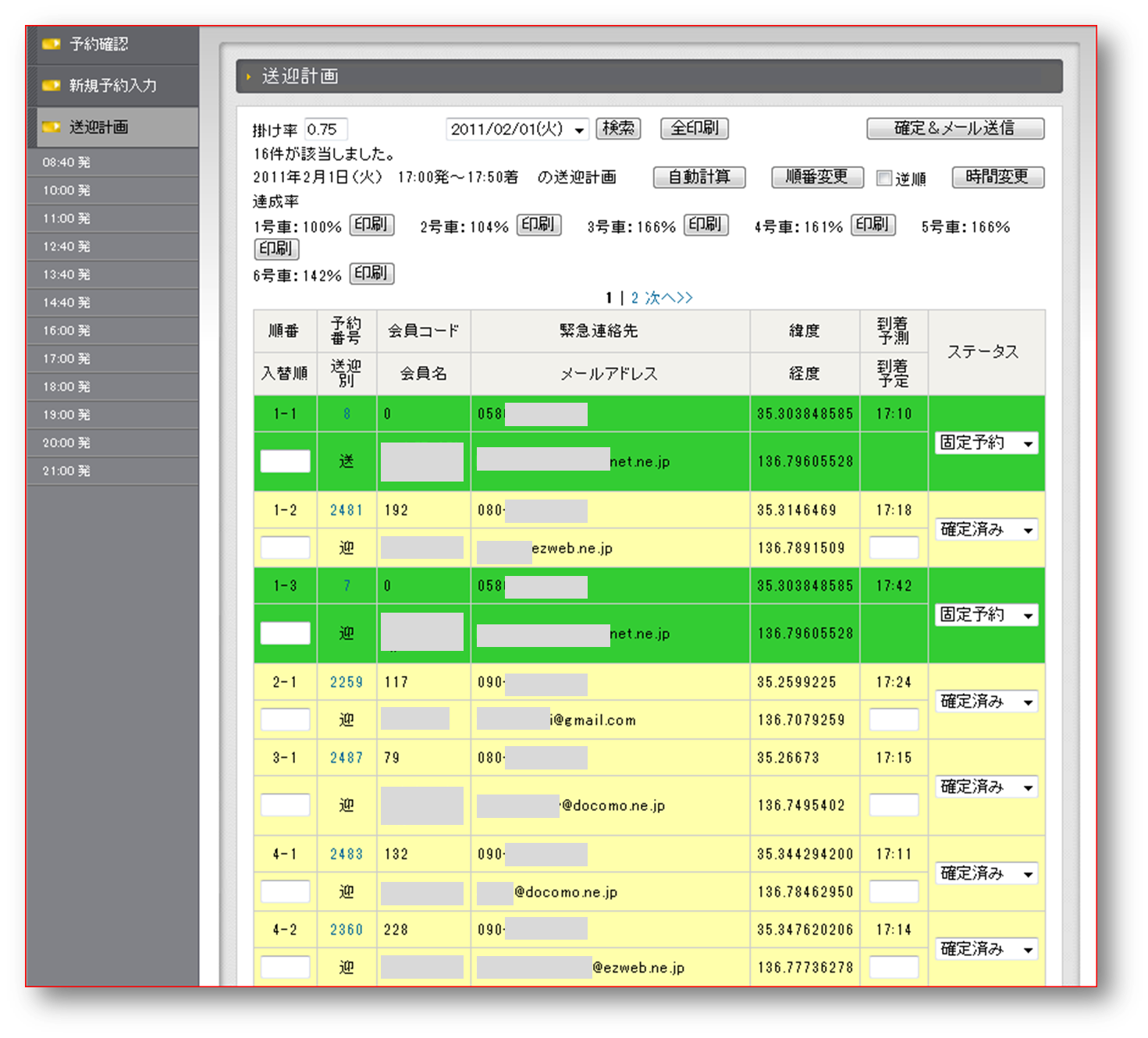Click the 印刷 button for 1号車
Viewport: 1148px width, 1038px height.
(371, 225)
